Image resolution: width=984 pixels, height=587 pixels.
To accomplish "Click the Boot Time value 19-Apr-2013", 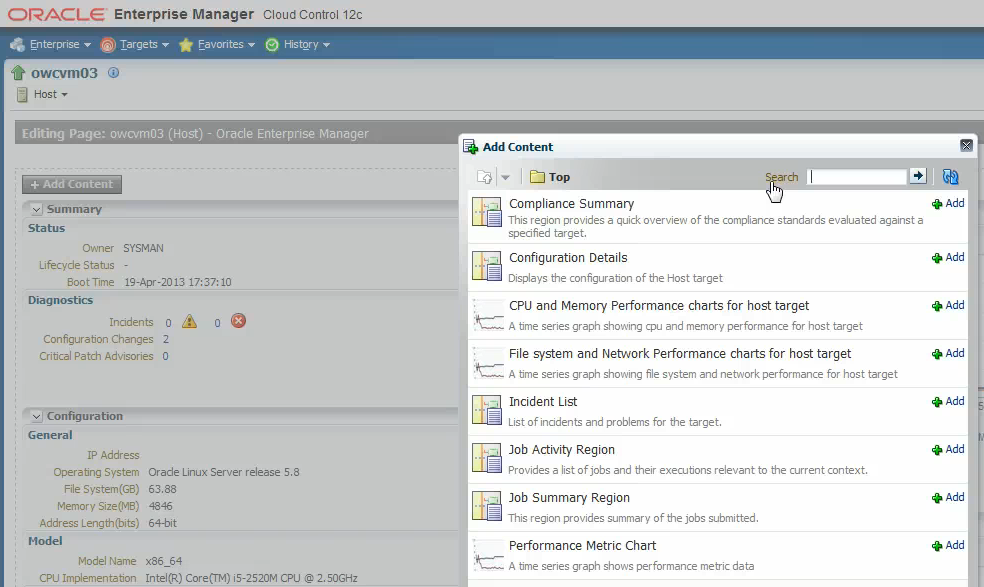I will (x=178, y=282).
